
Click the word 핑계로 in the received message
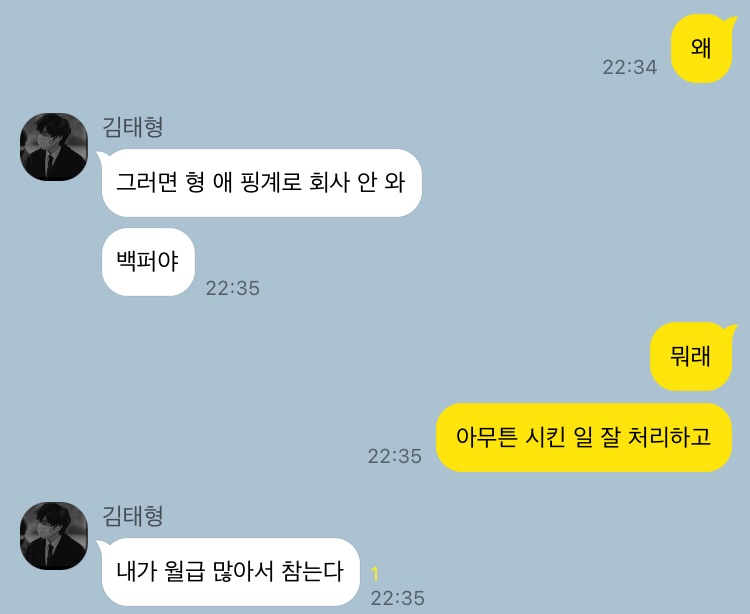point(271,183)
